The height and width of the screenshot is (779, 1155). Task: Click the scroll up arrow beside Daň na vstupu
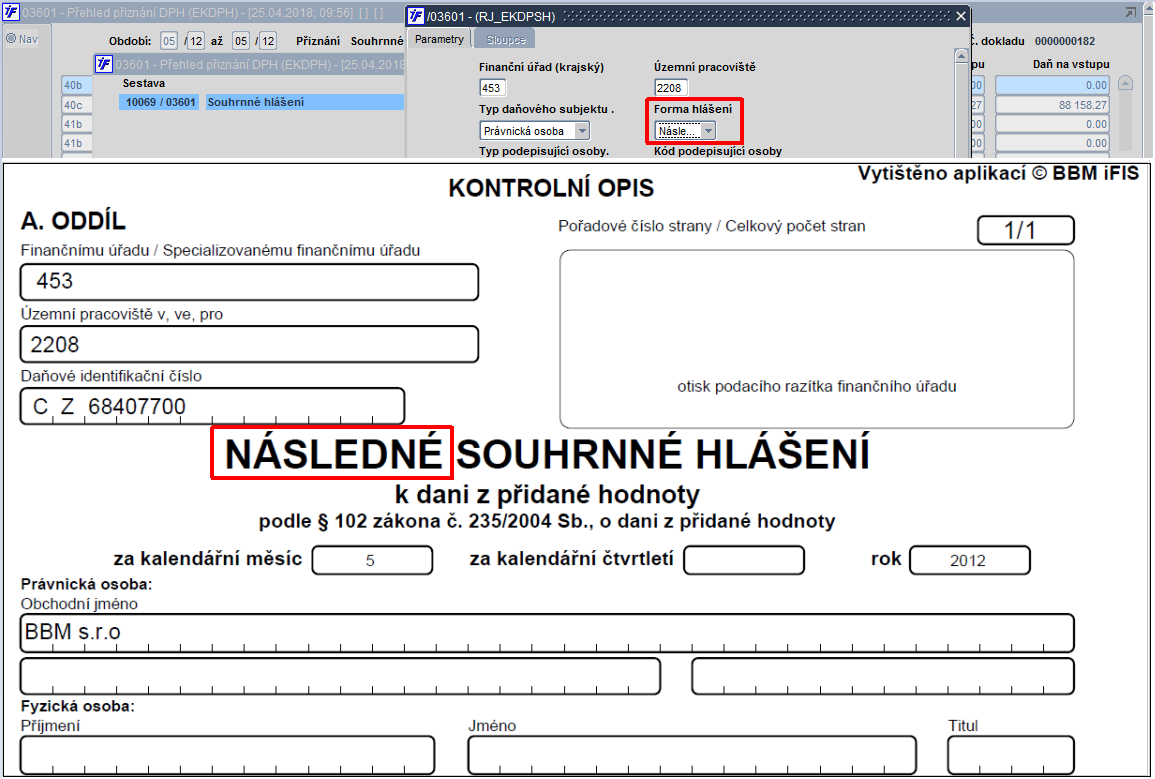[x=1125, y=83]
